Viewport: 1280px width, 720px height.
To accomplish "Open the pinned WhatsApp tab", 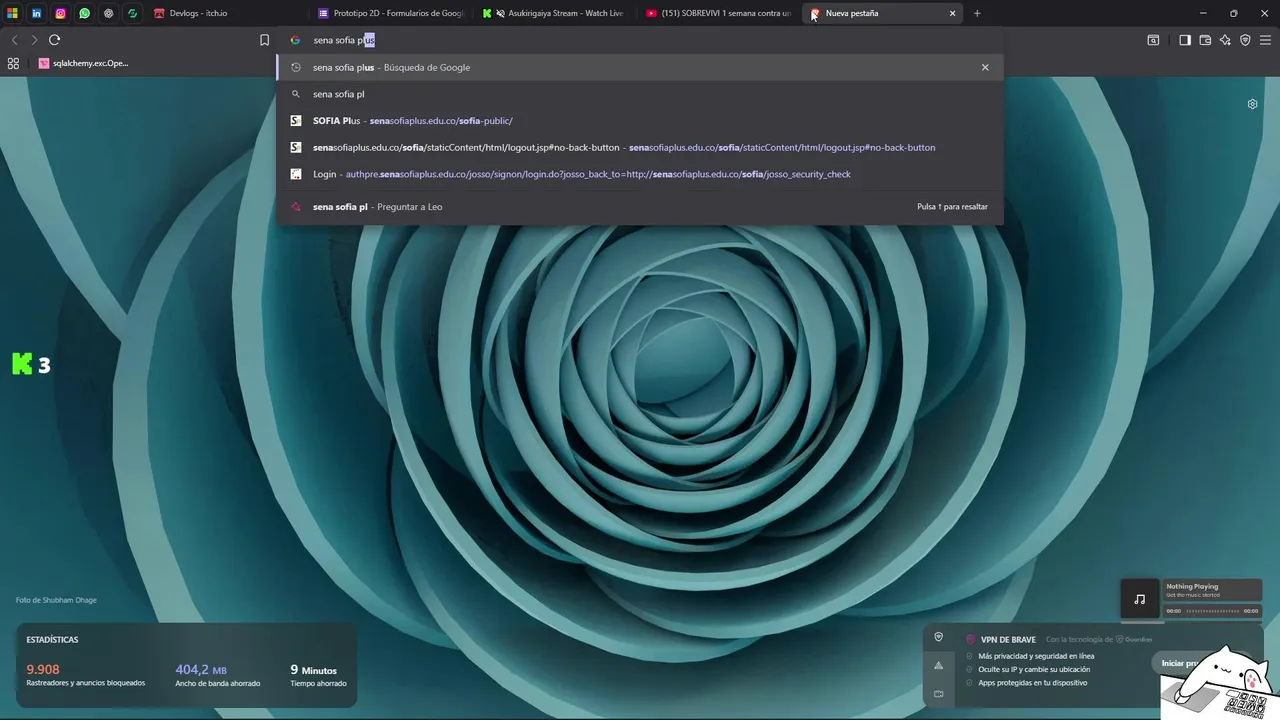I will click(85, 13).
